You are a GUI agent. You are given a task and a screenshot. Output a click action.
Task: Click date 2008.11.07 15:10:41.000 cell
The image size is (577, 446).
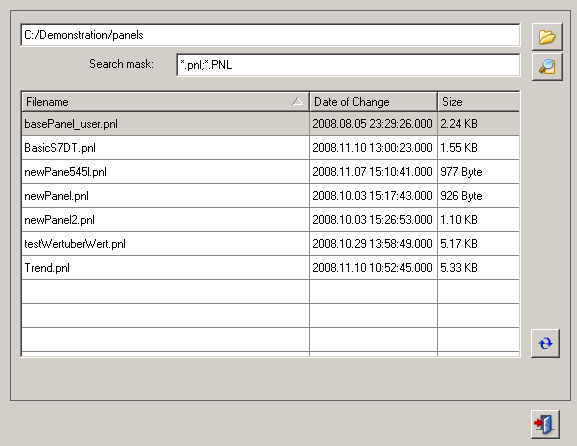374,172
